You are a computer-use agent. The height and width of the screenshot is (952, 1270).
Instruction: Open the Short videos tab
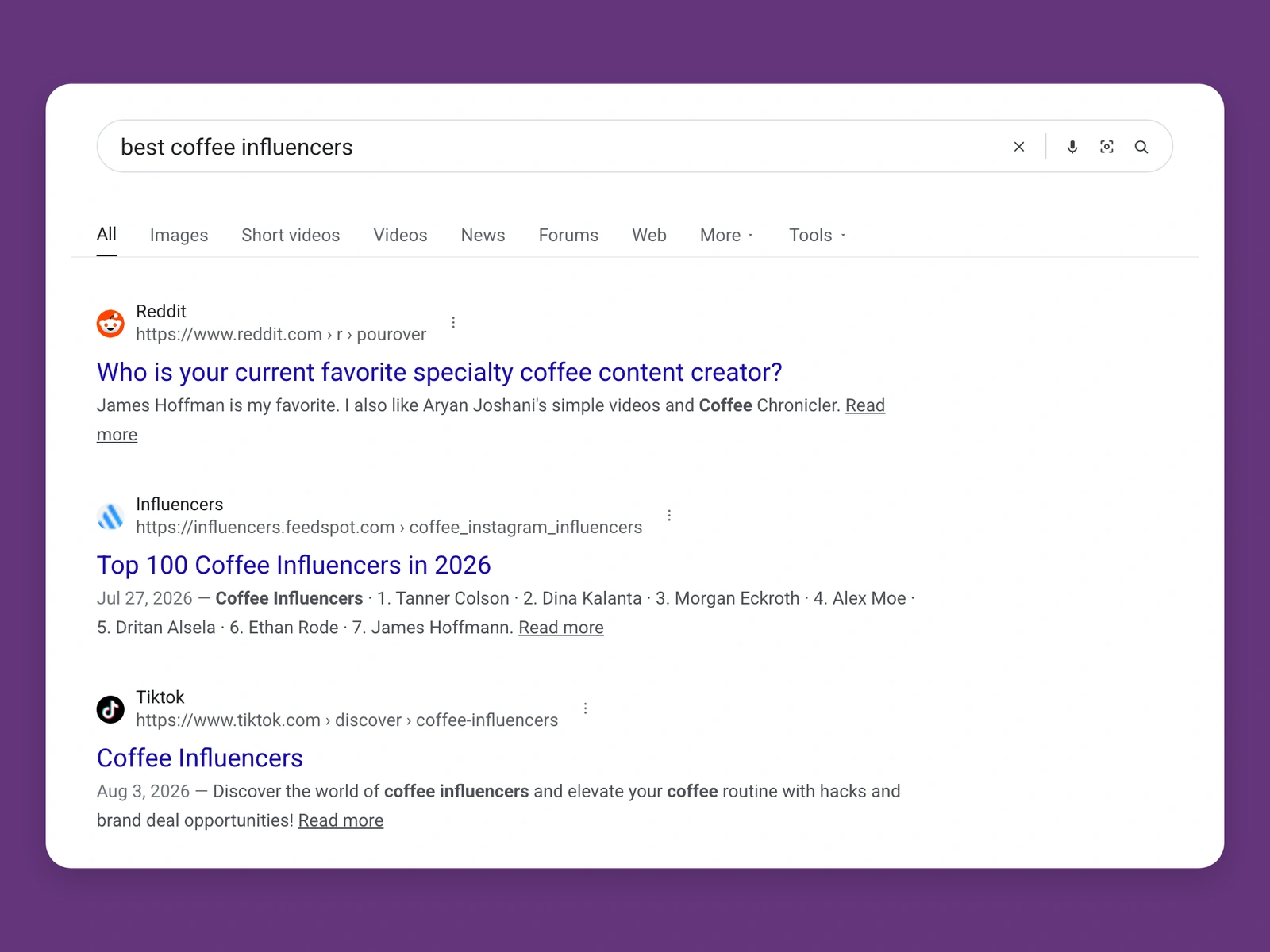coord(291,235)
